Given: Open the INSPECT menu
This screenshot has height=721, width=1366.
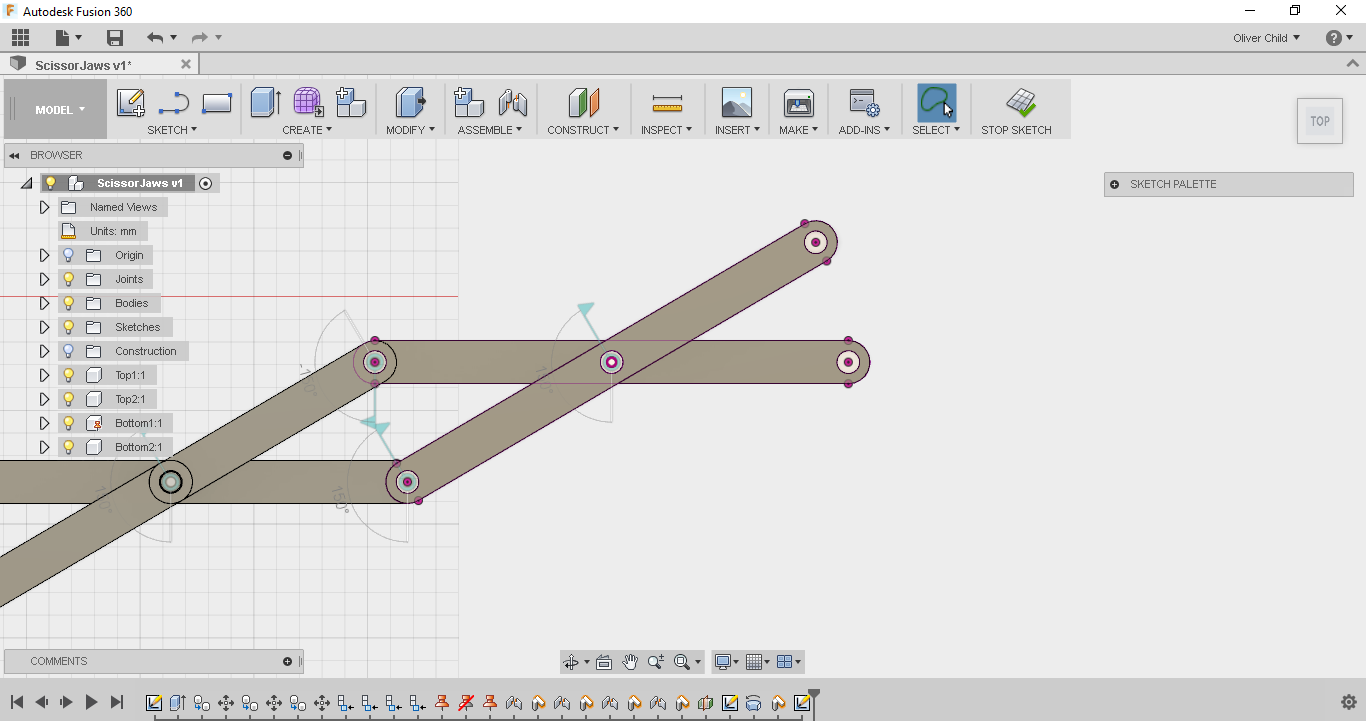Looking at the screenshot, I should (666, 130).
